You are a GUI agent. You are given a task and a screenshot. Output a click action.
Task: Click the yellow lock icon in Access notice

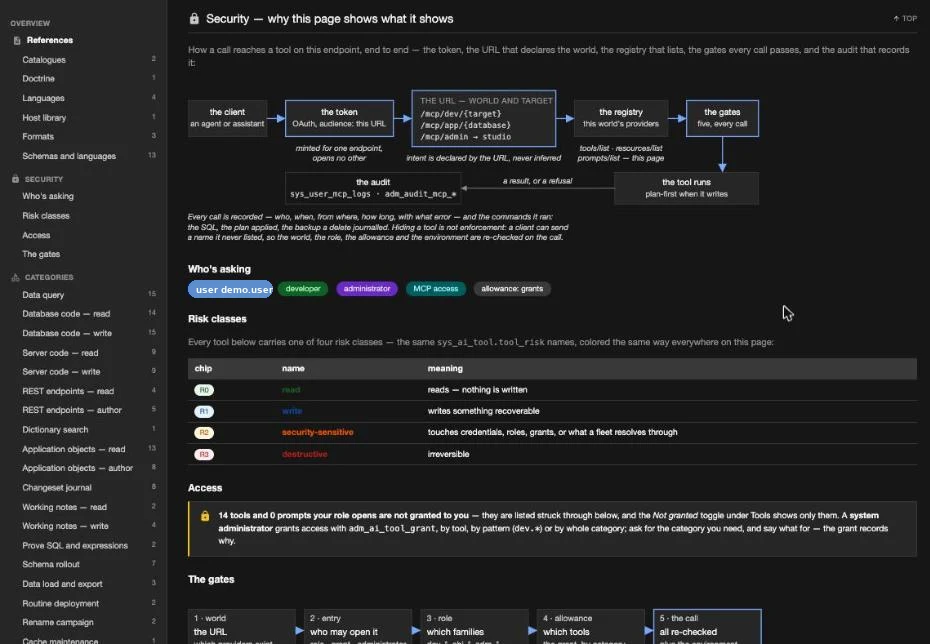205,516
